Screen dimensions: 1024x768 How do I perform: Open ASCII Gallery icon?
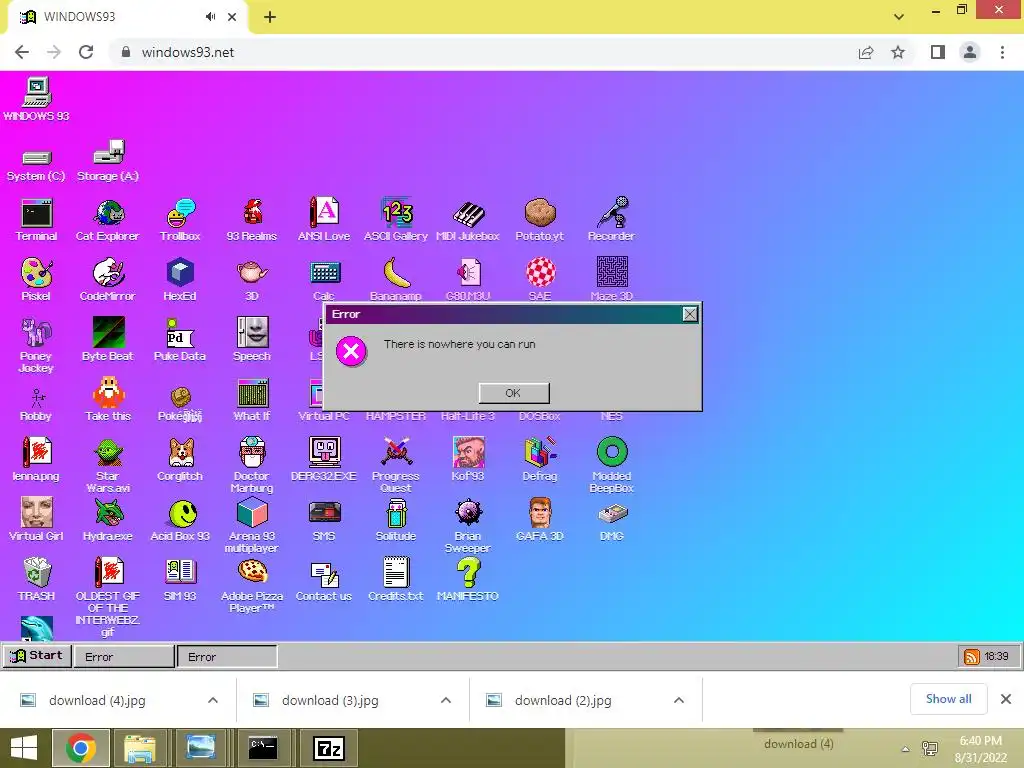click(x=396, y=220)
